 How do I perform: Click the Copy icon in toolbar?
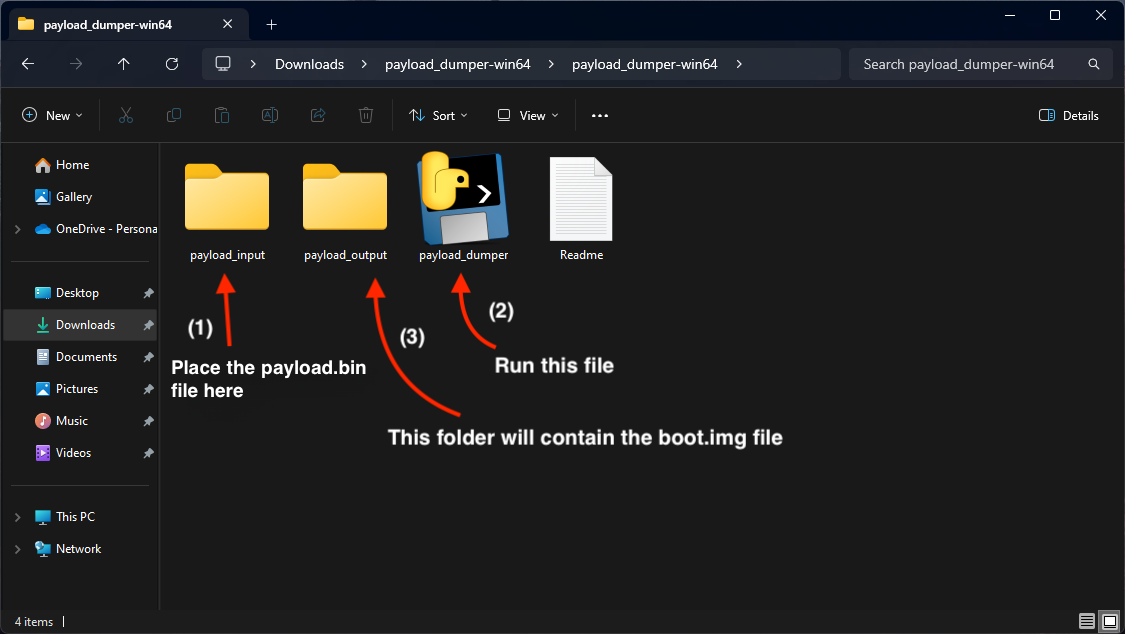point(174,115)
